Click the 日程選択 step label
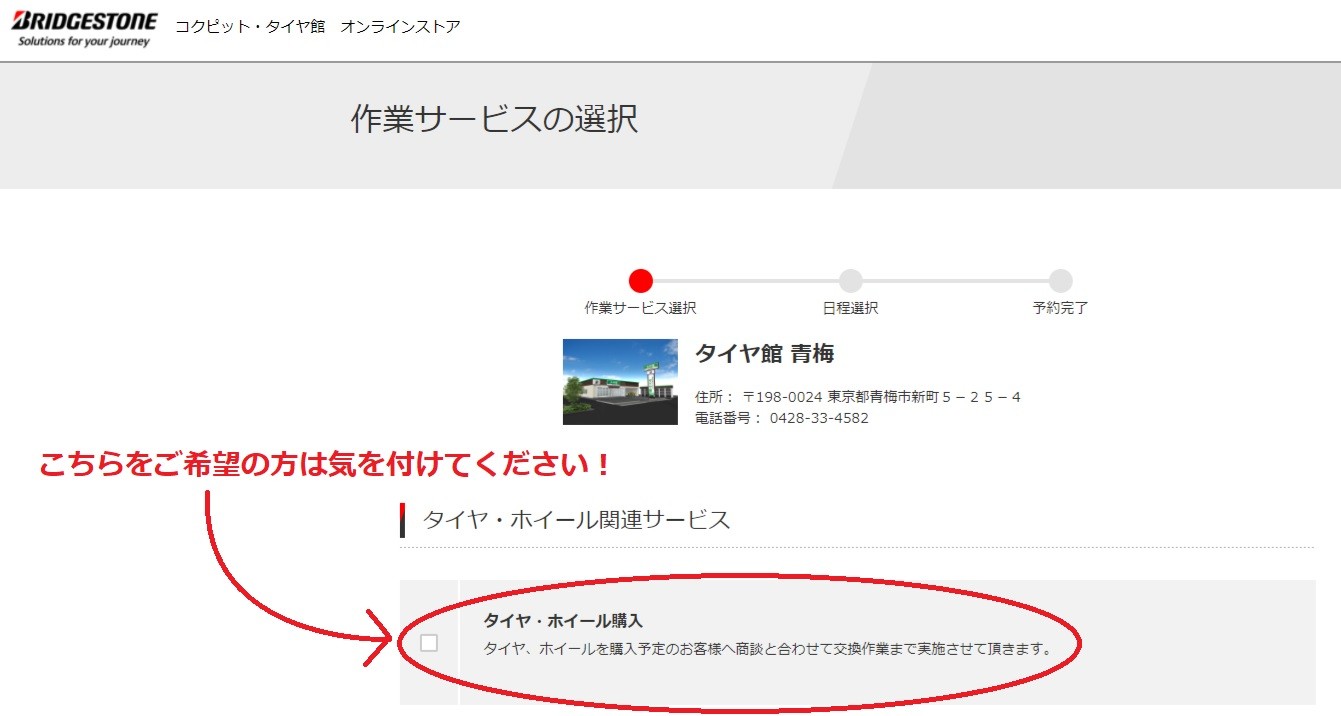The height and width of the screenshot is (716, 1341). point(851,308)
